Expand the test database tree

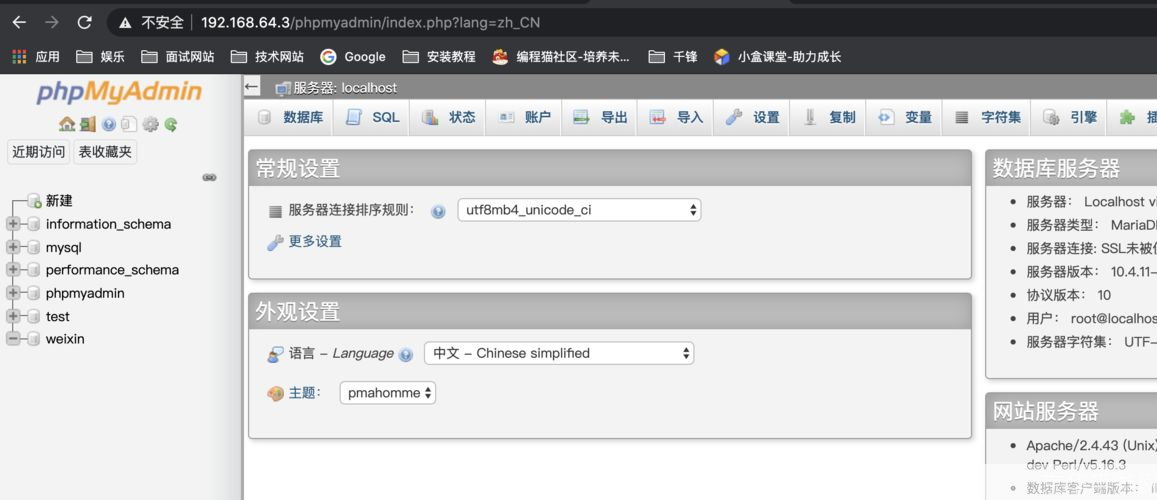(13, 316)
